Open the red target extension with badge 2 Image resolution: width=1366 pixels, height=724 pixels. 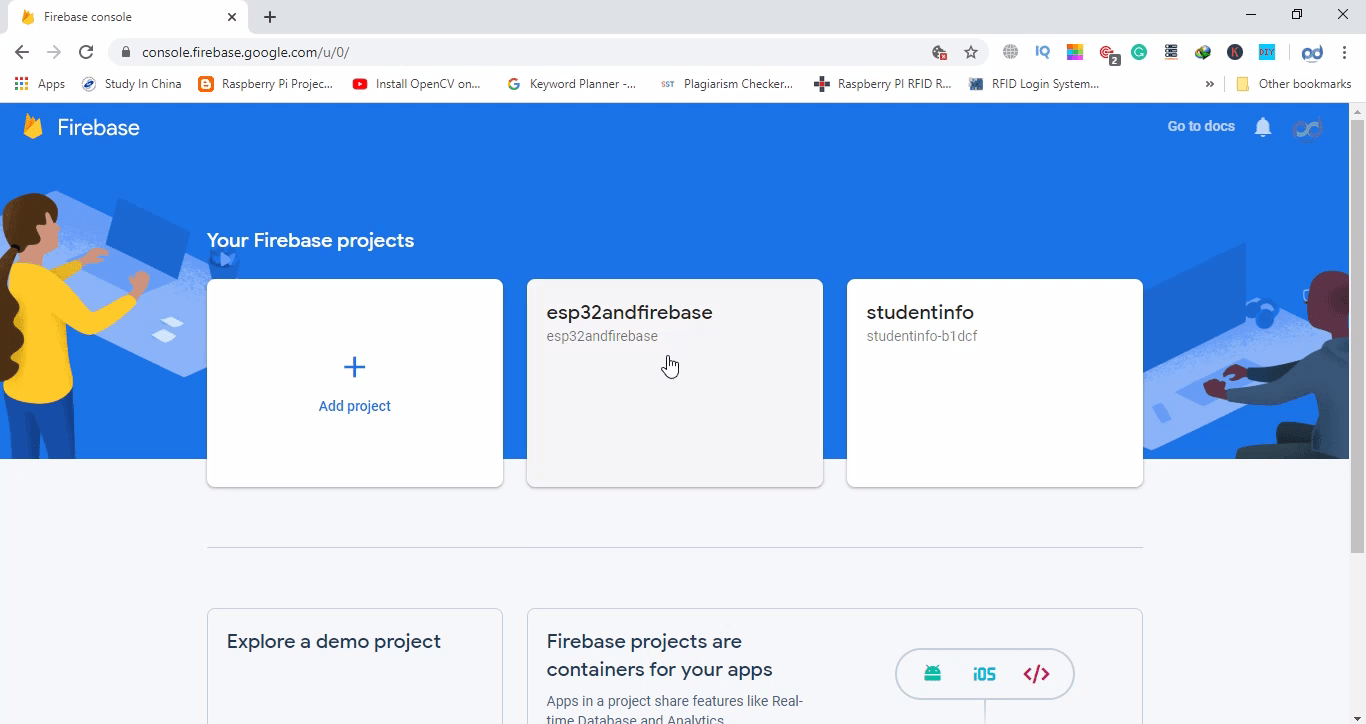click(1108, 53)
